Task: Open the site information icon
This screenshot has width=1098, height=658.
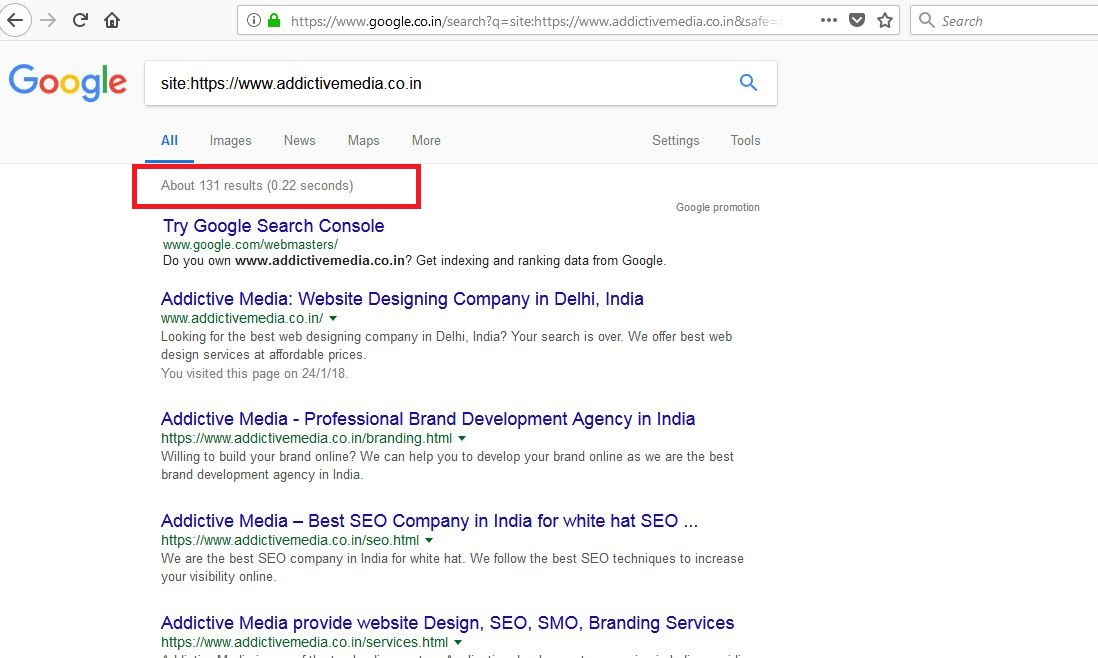Action: (x=254, y=20)
